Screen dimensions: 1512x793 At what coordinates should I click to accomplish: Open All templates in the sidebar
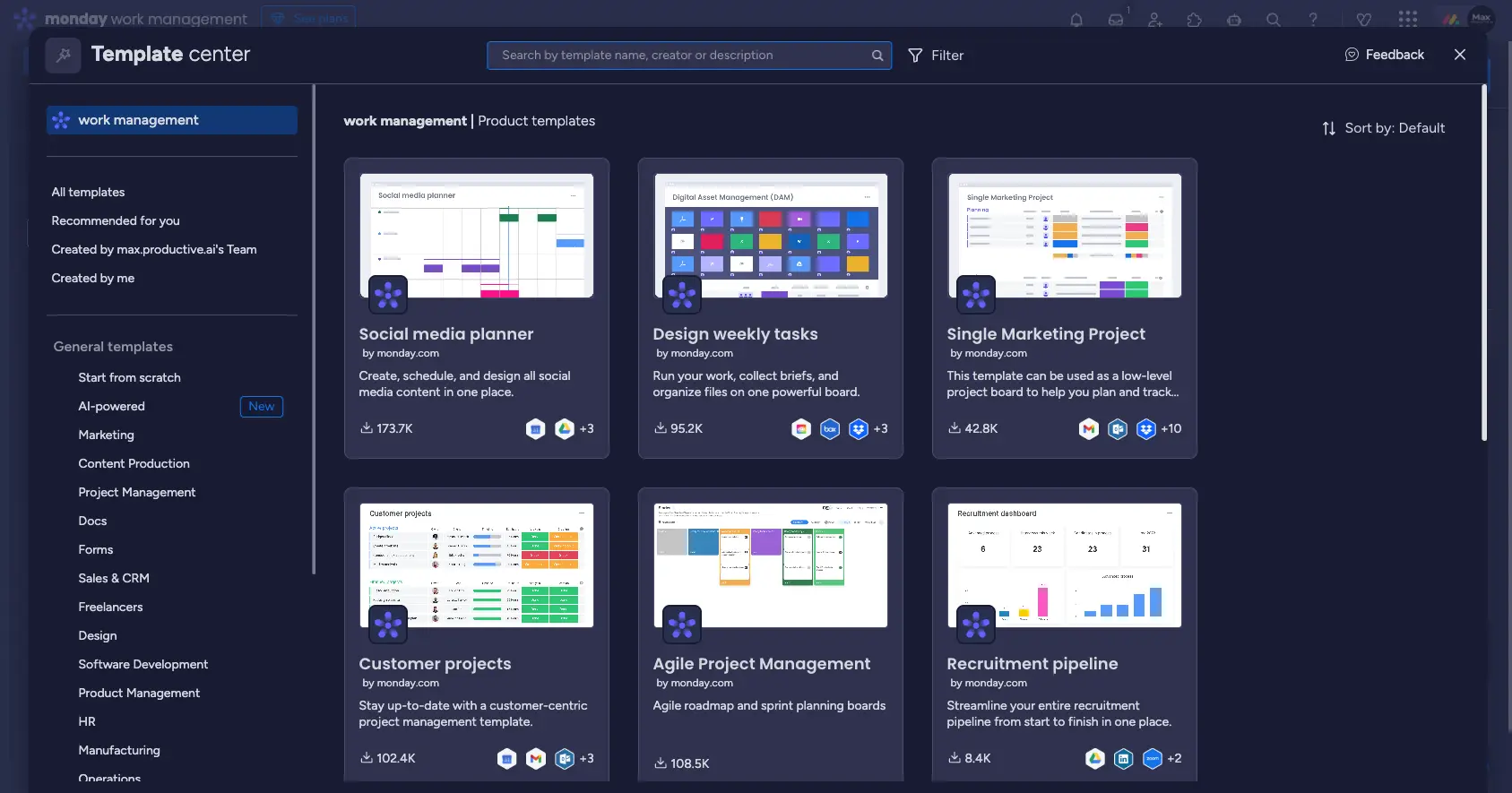pos(88,192)
